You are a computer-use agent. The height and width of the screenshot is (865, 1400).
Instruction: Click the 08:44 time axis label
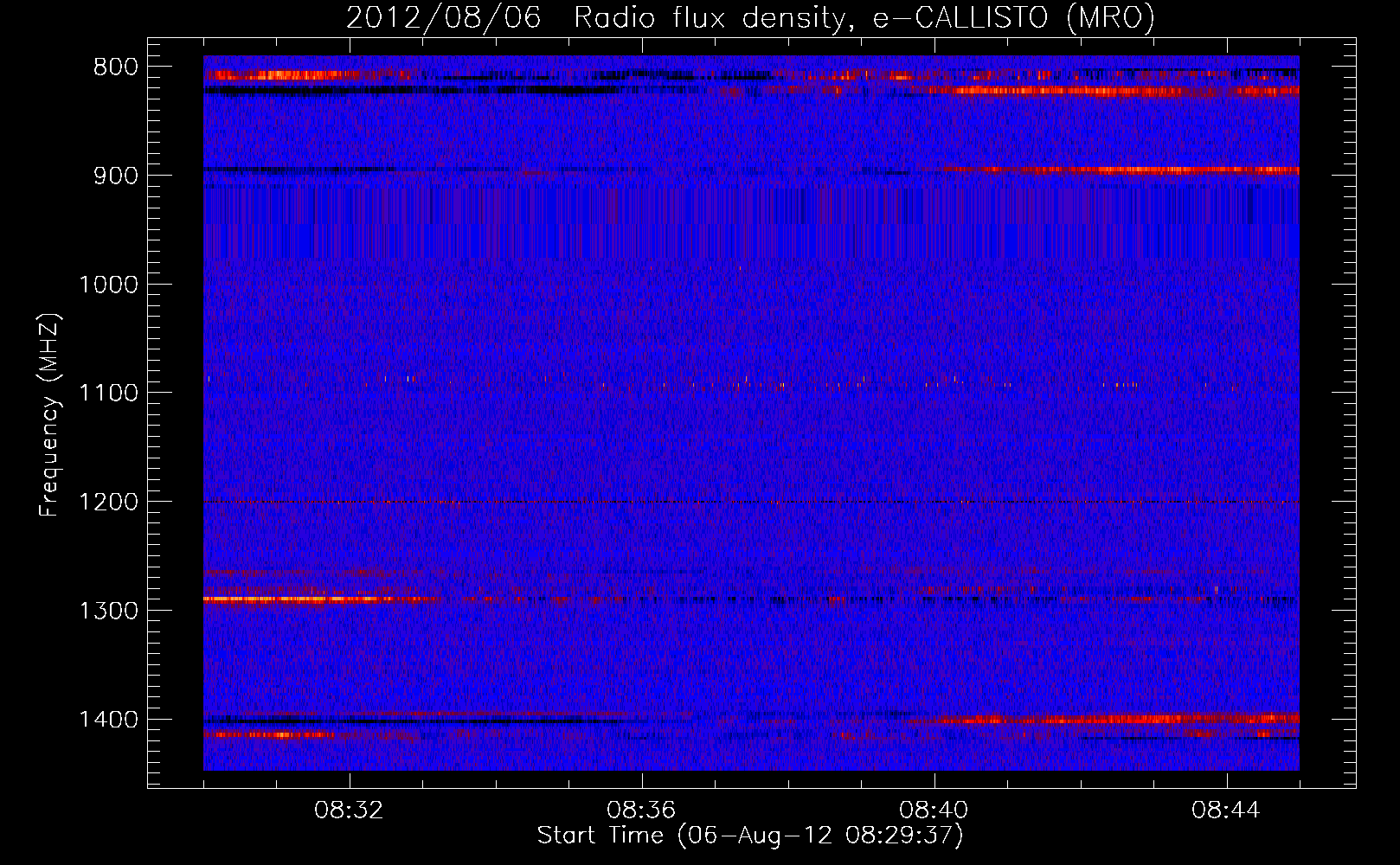point(1226,811)
